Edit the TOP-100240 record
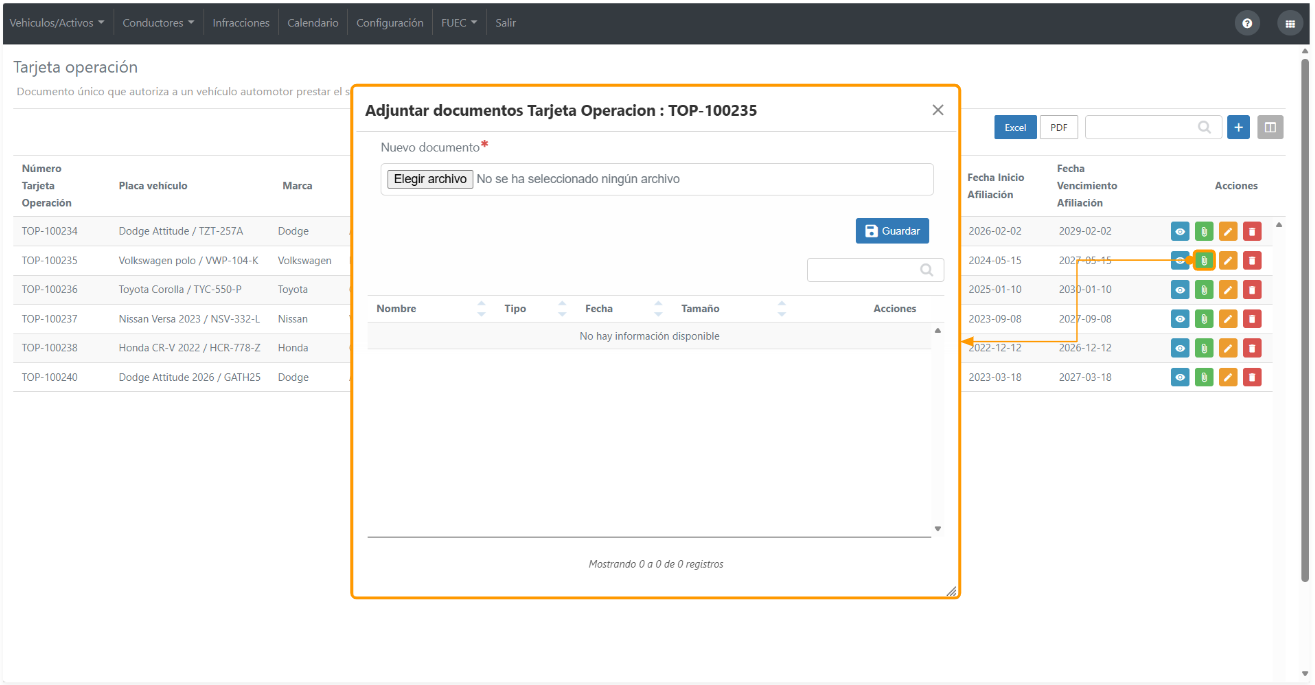1315x685 pixels. tap(1228, 377)
